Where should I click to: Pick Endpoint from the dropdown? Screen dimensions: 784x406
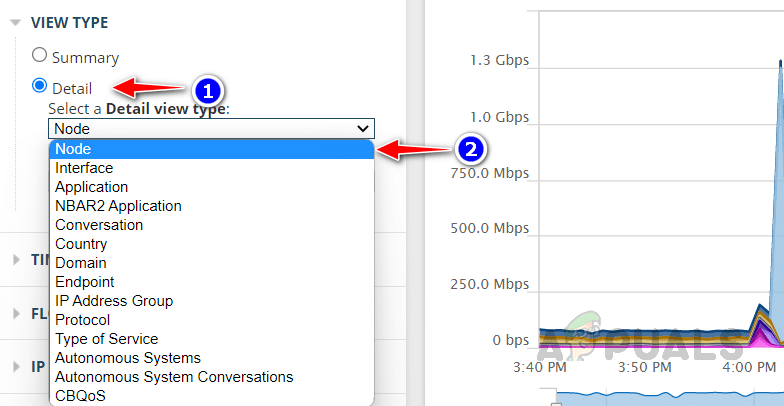point(84,282)
